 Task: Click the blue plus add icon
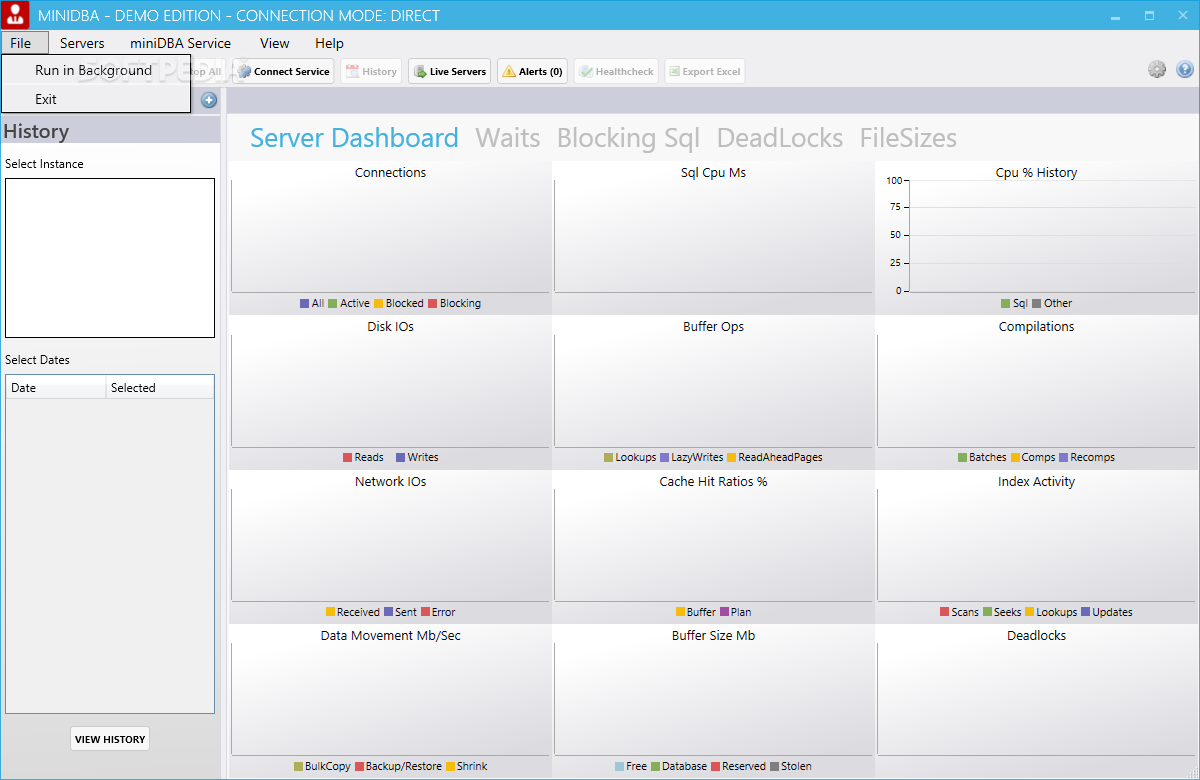pos(209,100)
